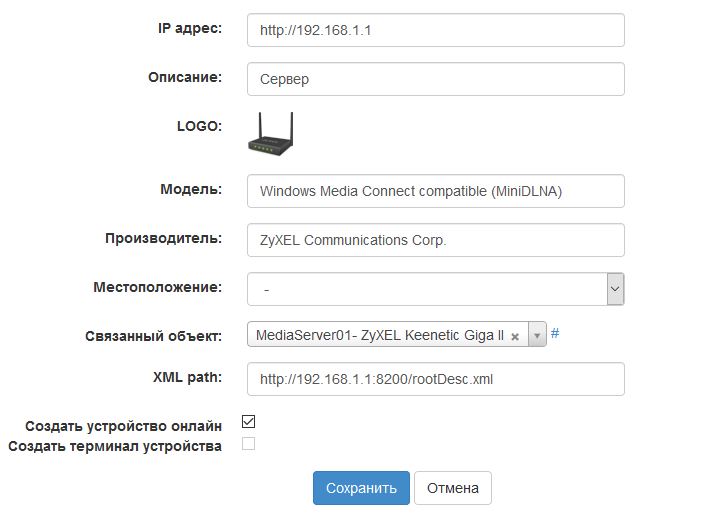Click the Связанный объект label
713x524 pixels.
pos(153,336)
